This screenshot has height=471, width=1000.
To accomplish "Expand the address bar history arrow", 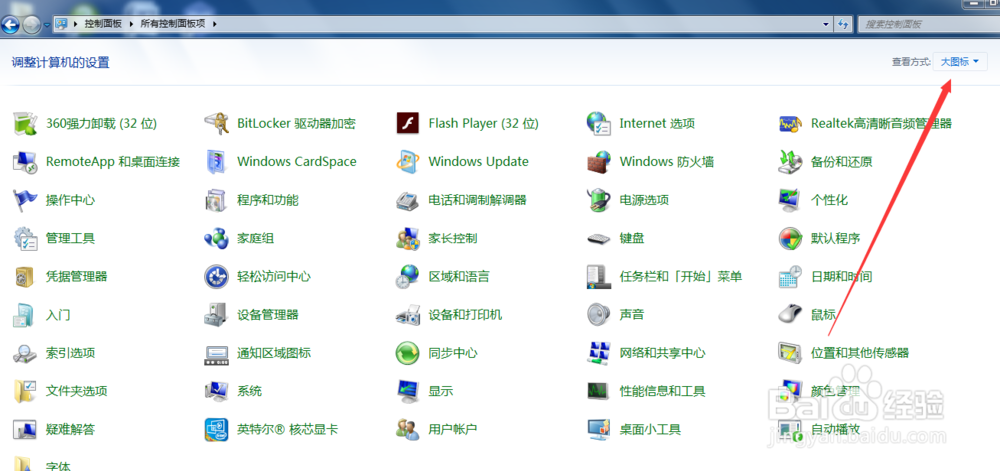I will pyautogui.click(x=827, y=24).
